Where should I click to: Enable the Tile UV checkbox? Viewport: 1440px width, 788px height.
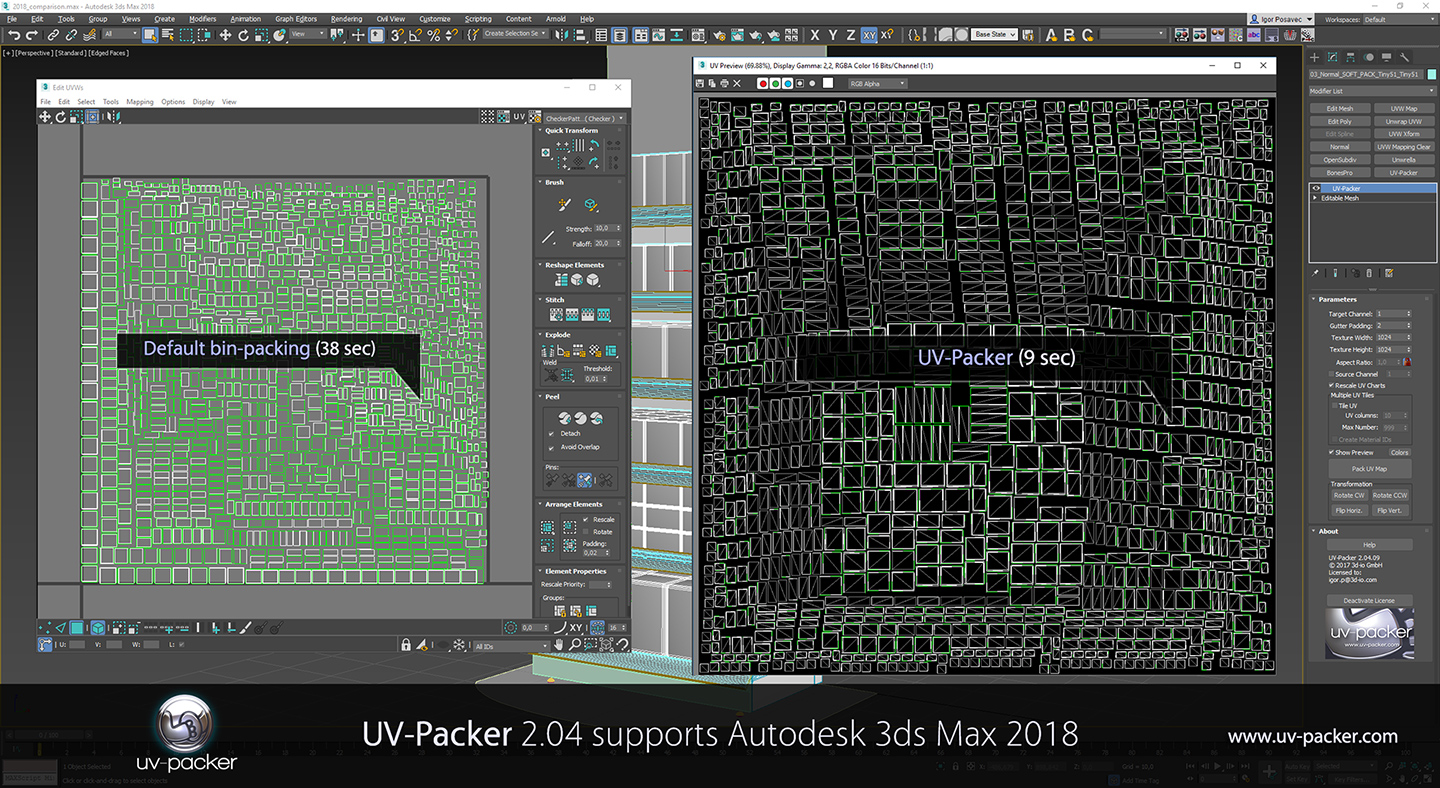[1335, 405]
